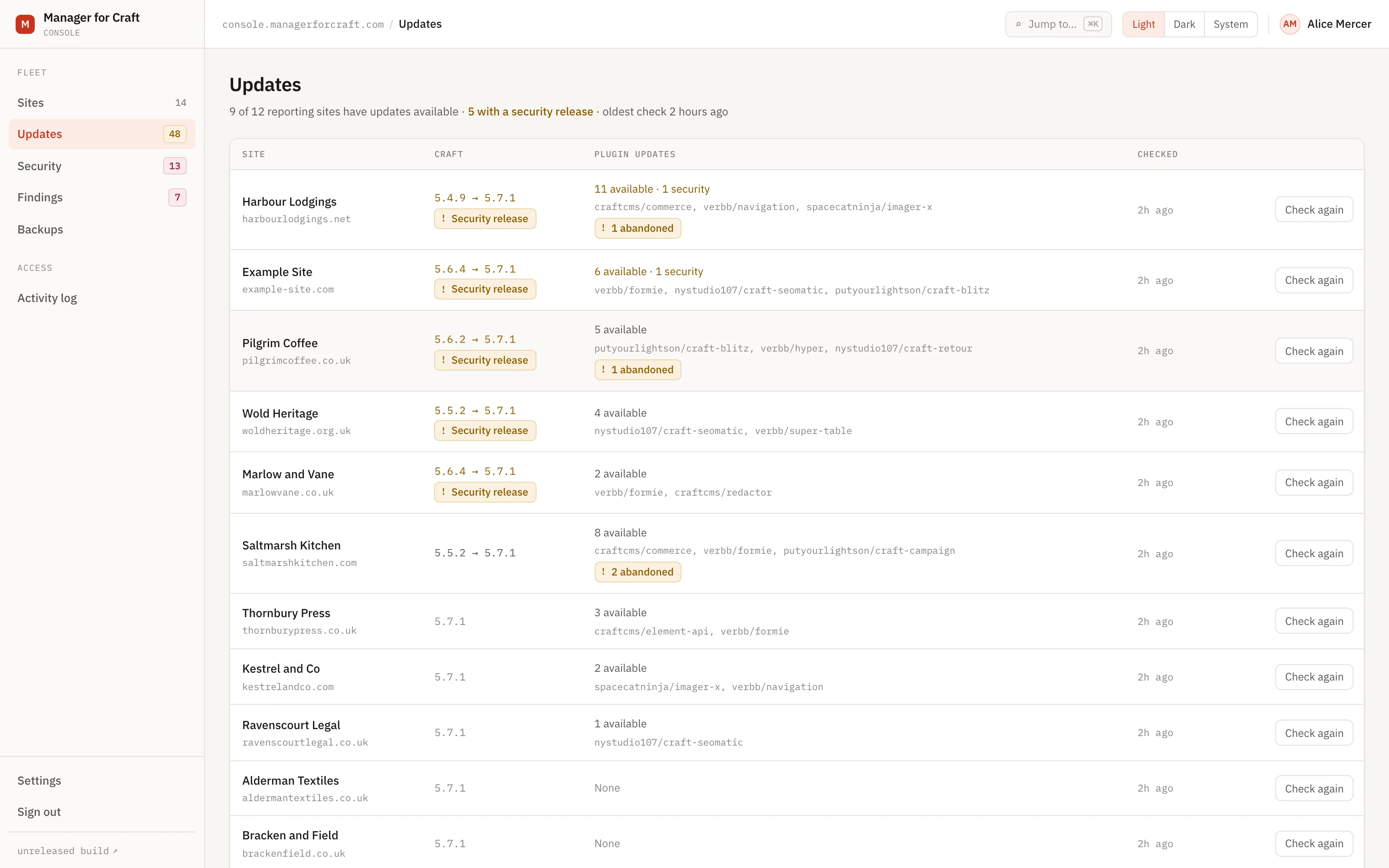Check again for Alderman Textiles

click(x=1314, y=788)
